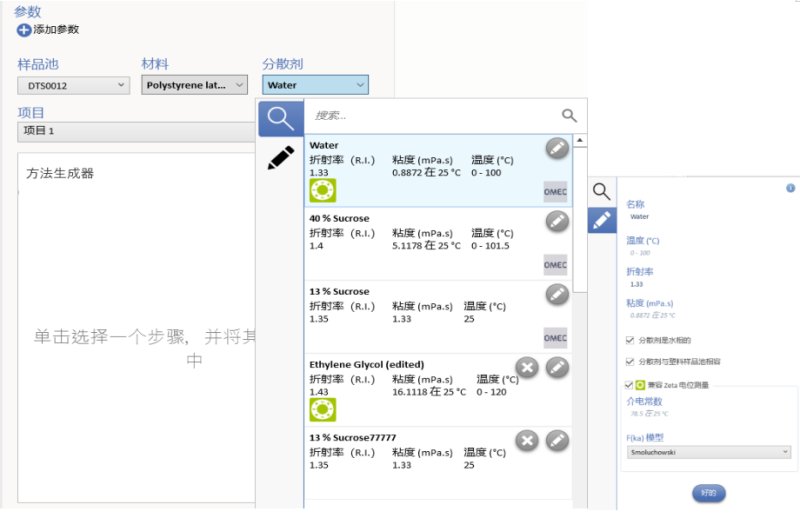Click the info icon in properties panel
The height and width of the screenshot is (518, 800).
tap(791, 188)
